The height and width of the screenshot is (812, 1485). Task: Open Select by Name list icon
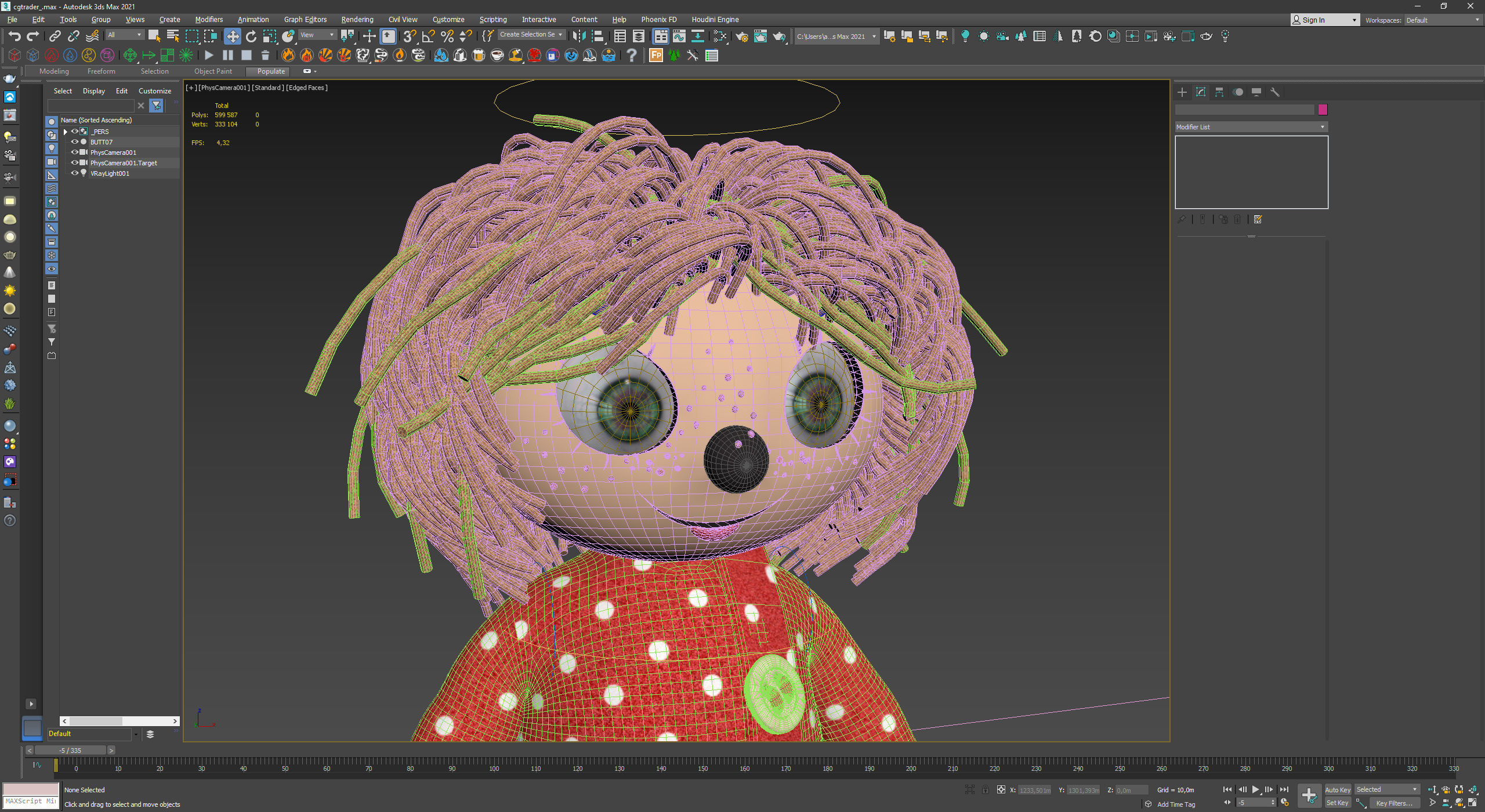[173, 37]
